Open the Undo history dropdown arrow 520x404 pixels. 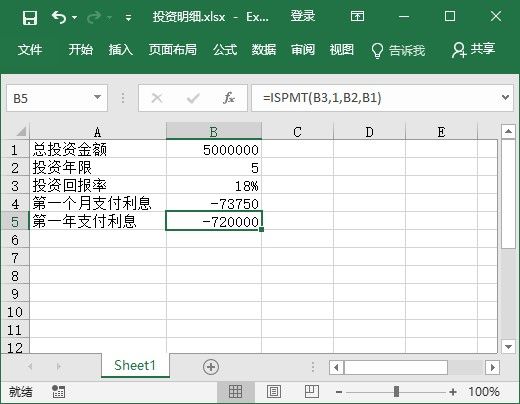(75, 17)
